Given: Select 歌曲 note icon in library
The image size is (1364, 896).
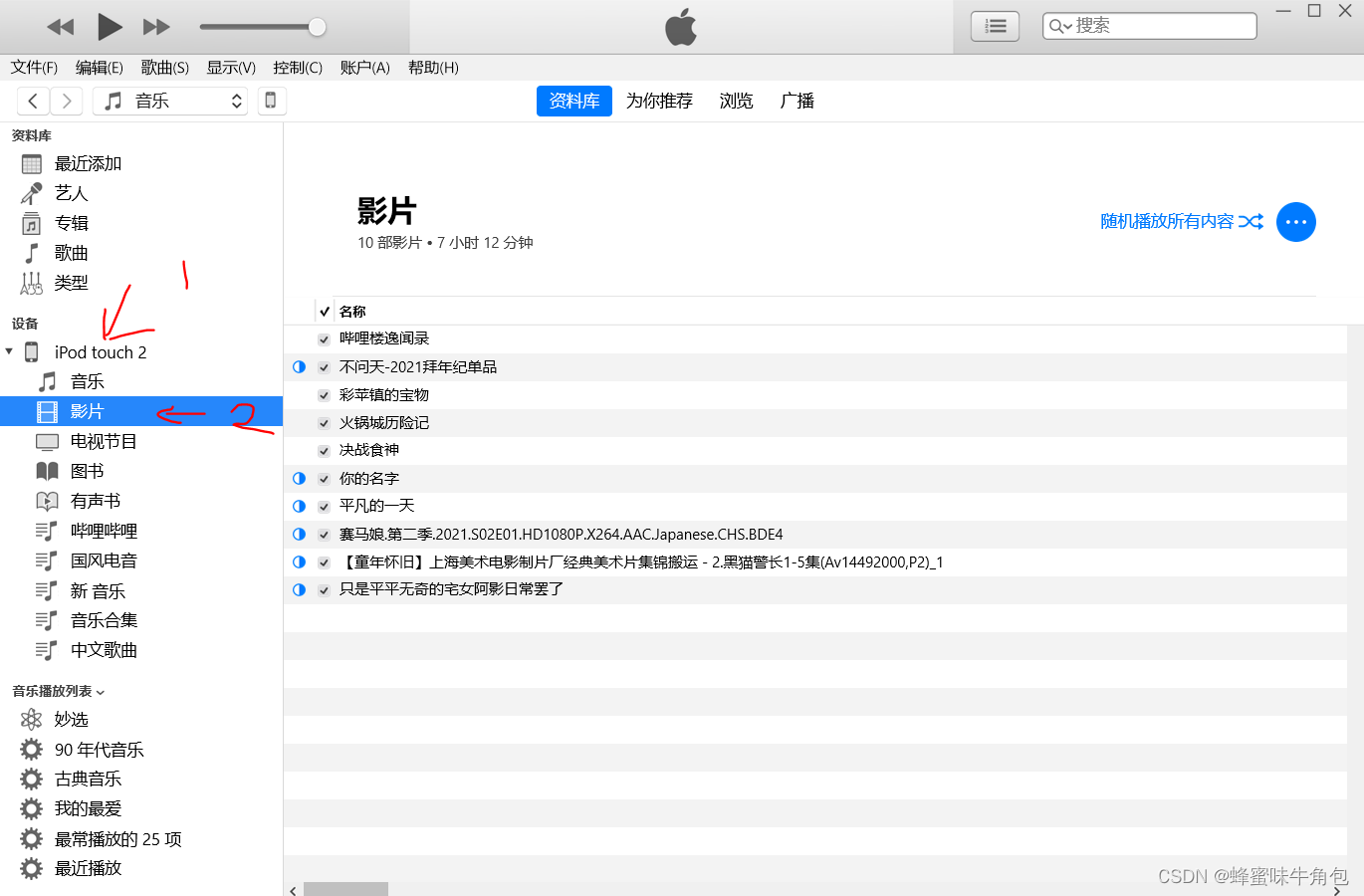Looking at the screenshot, I should click(32, 253).
